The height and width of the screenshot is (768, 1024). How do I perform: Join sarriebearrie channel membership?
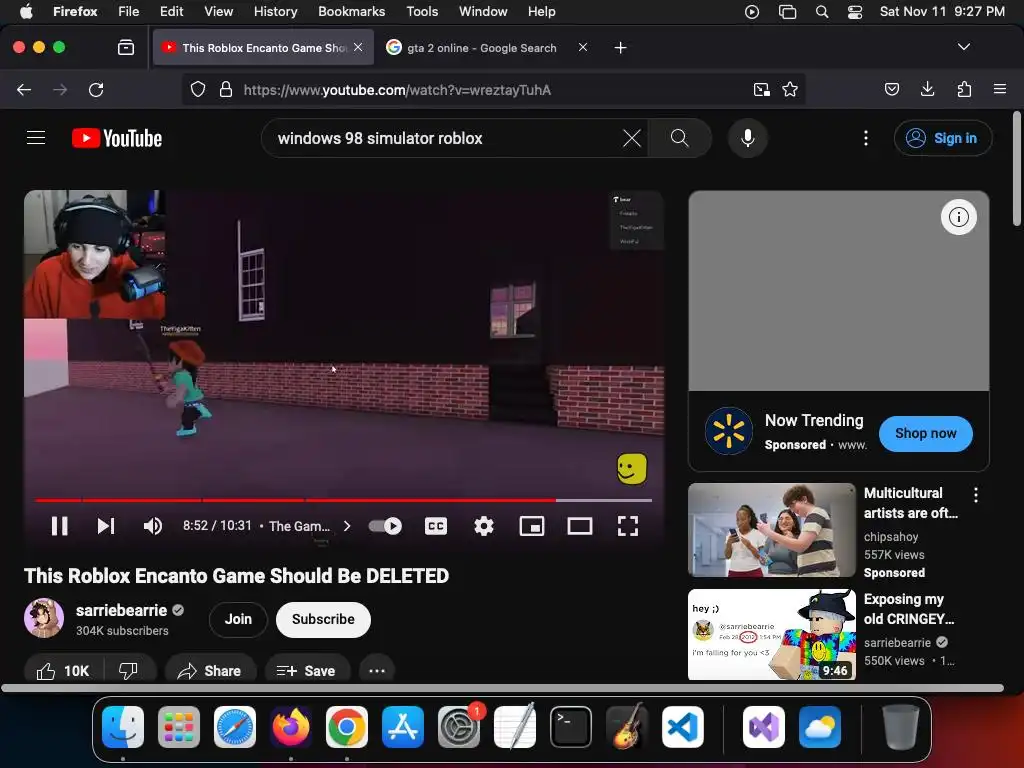pos(238,619)
